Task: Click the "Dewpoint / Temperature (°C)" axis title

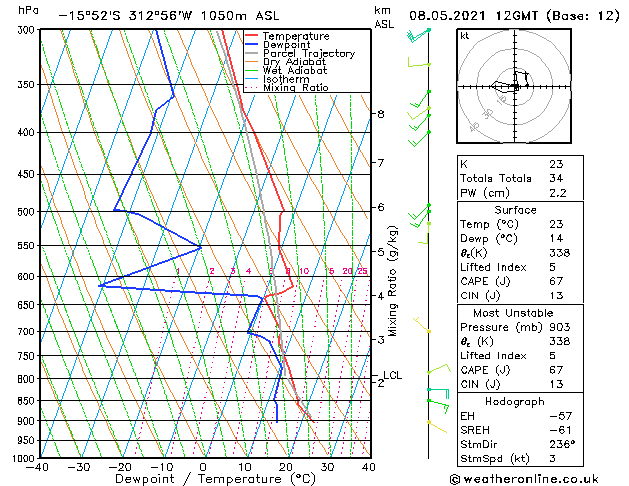Action: (x=215, y=479)
